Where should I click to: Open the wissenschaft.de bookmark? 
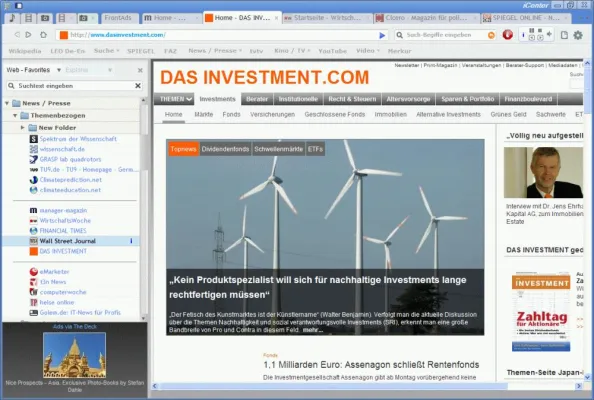point(62,149)
